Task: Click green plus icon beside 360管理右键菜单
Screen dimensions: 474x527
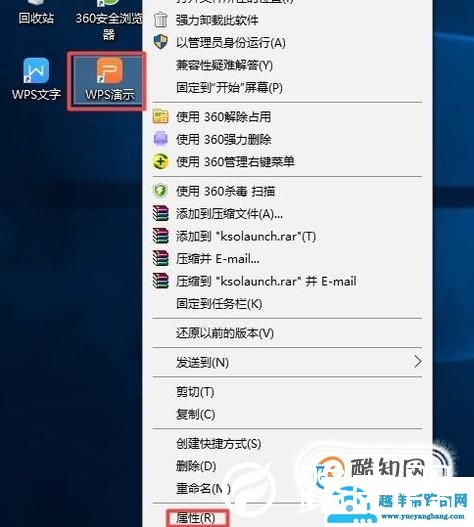Action: point(160,161)
